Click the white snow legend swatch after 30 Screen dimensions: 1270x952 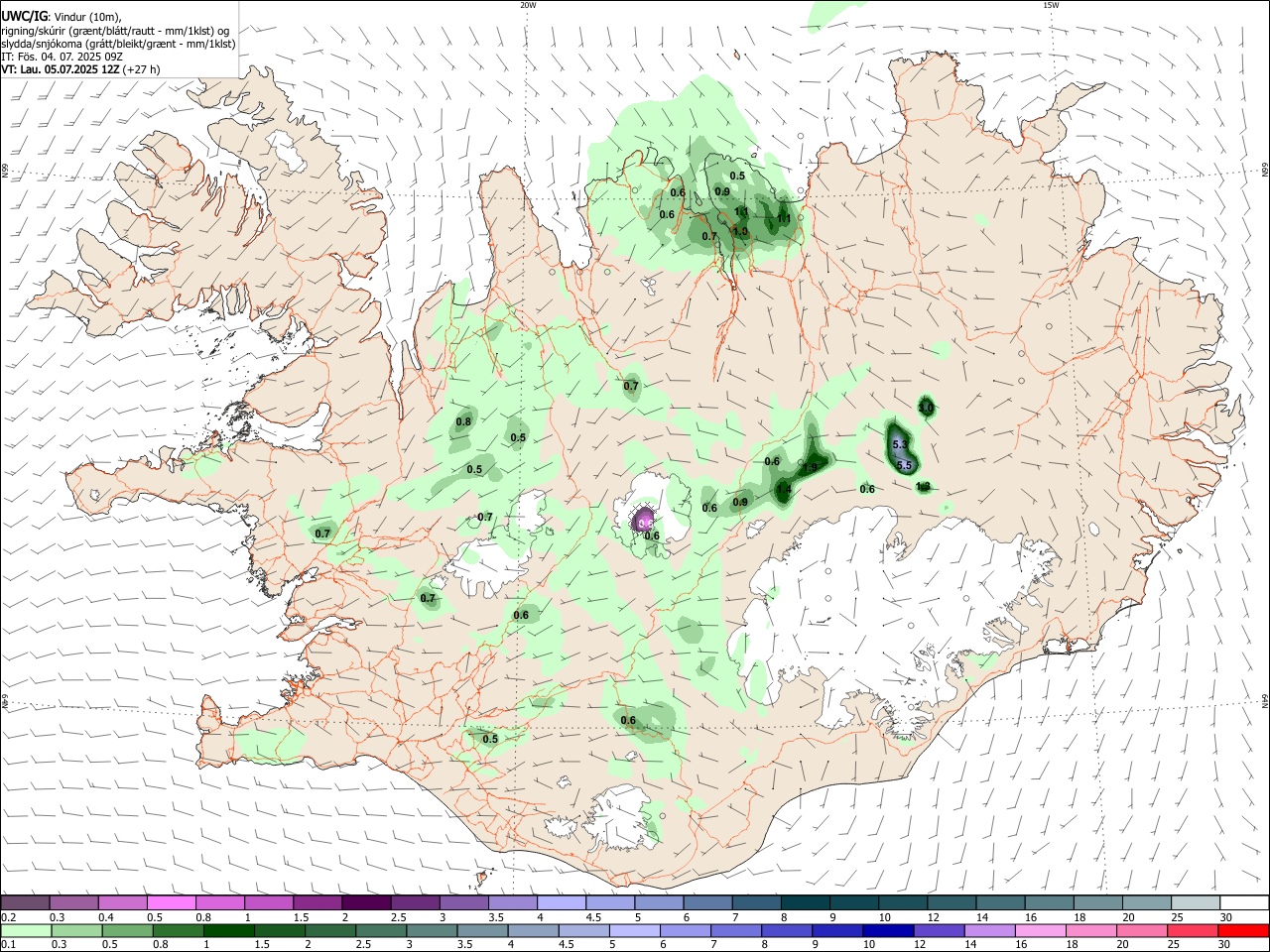click(x=1245, y=902)
